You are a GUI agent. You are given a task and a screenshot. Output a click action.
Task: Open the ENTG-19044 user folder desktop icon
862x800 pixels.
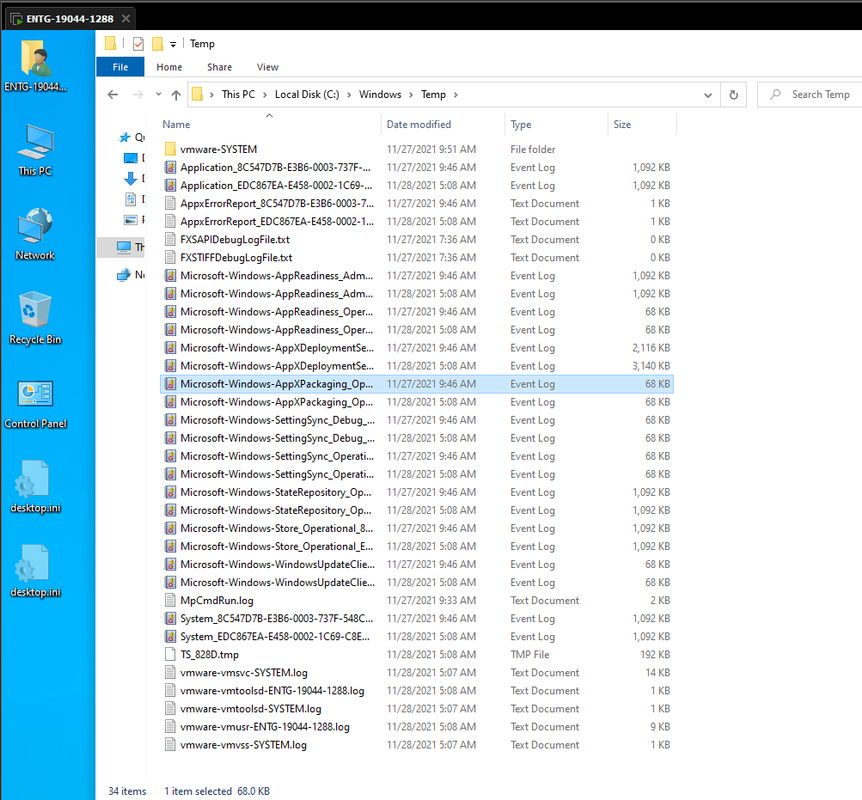click(x=36, y=65)
